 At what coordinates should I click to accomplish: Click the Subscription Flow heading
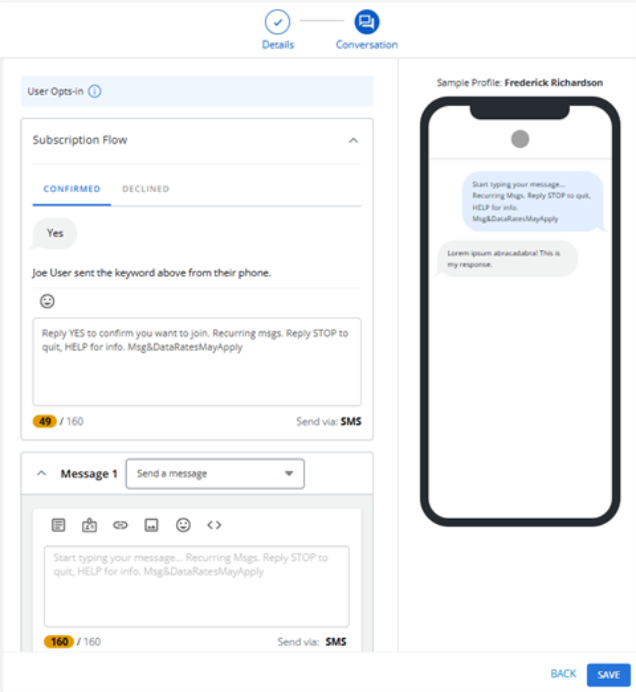pyautogui.click(x=80, y=140)
